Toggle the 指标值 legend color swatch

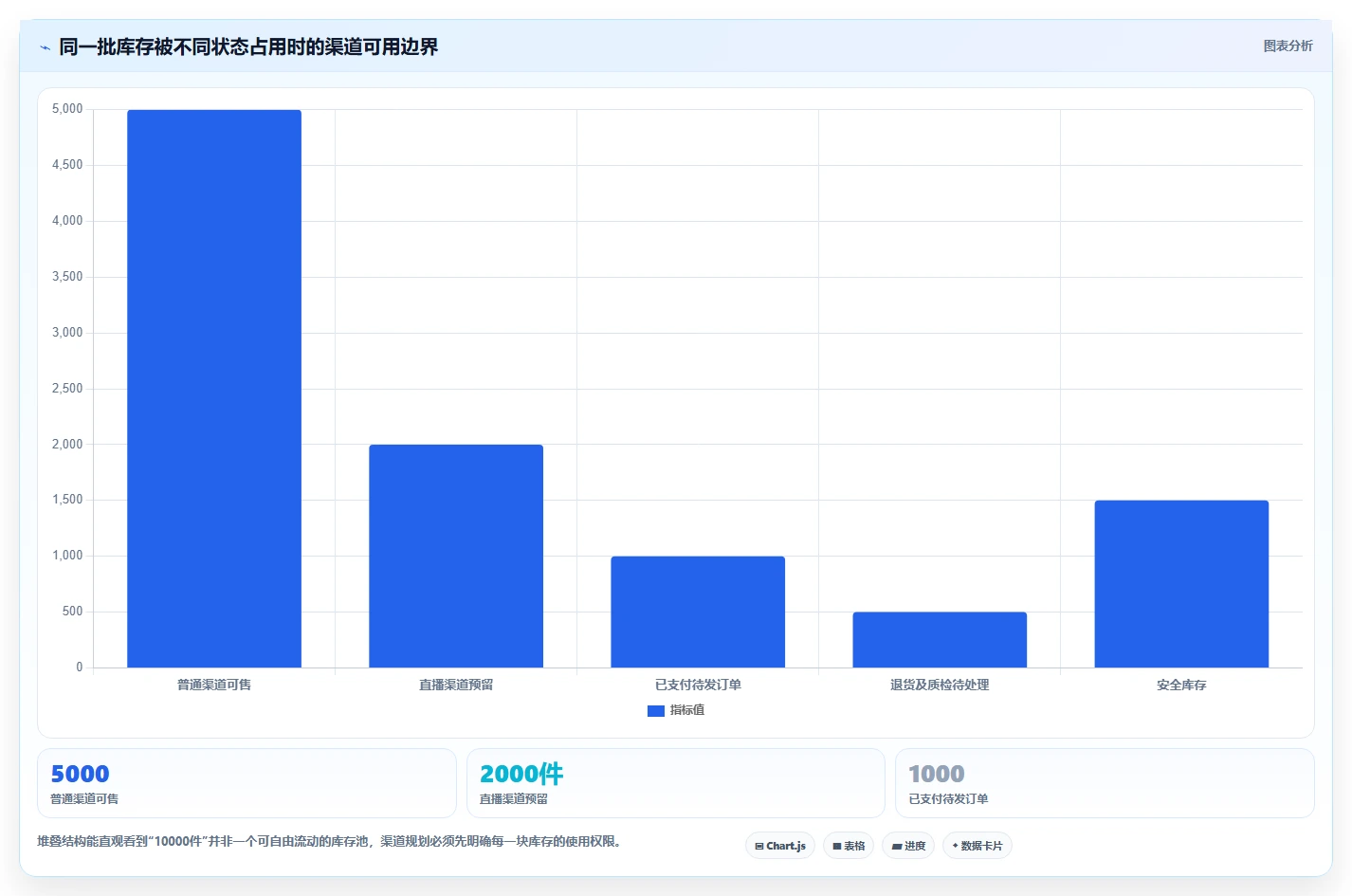tap(655, 710)
